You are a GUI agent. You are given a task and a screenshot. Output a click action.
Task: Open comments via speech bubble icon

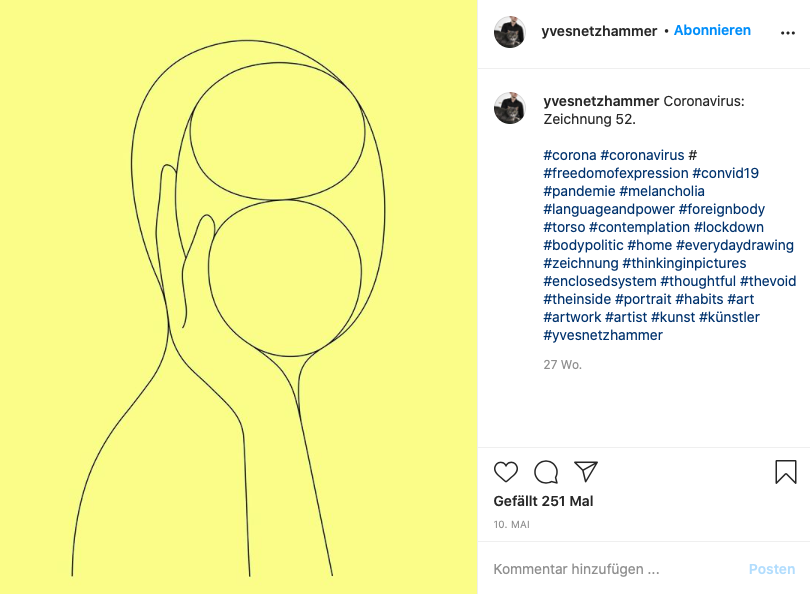coord(546,472)
